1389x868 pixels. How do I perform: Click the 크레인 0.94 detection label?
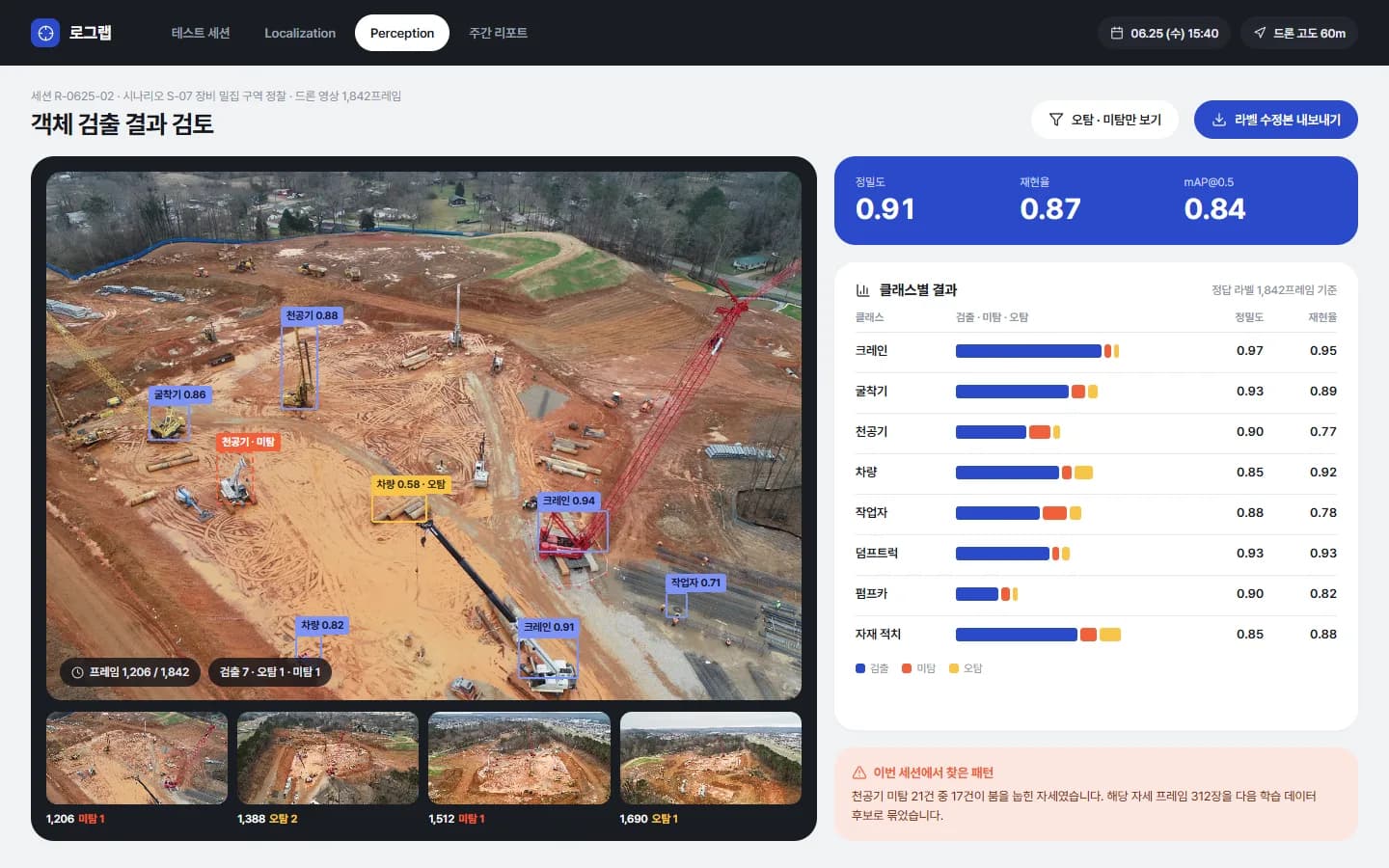(x=568, y=501)
